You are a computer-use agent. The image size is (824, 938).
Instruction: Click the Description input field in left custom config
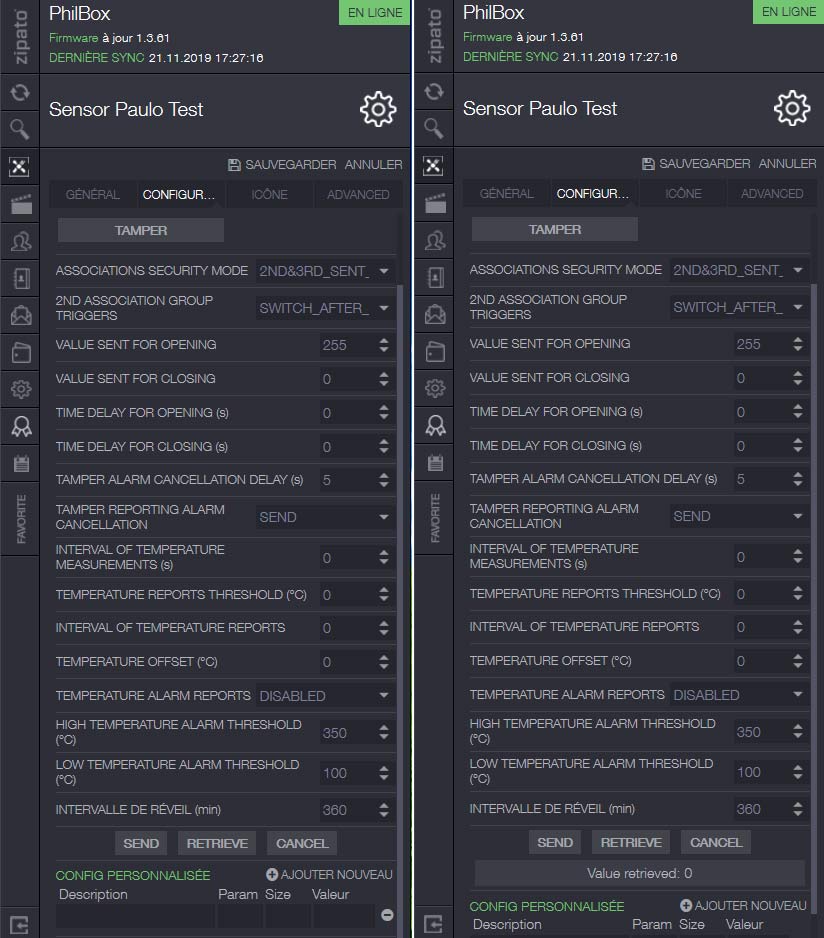(x=135, y=915)
